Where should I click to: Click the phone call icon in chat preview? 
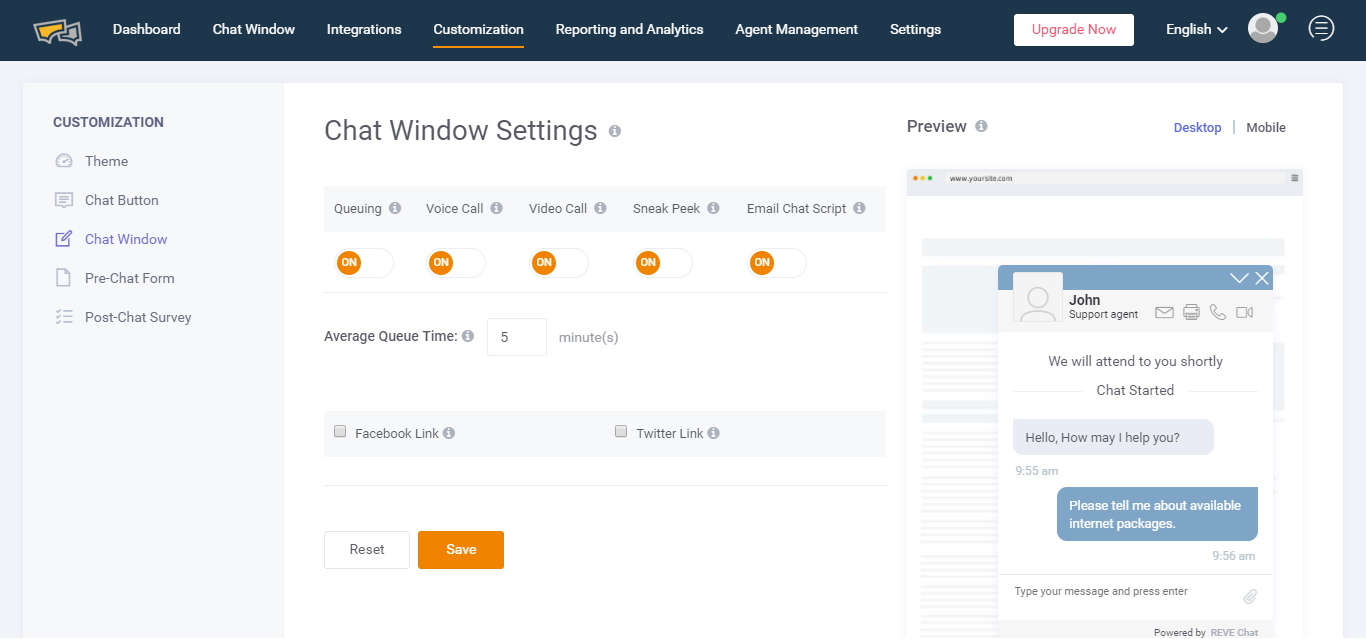click(1217, 312)
